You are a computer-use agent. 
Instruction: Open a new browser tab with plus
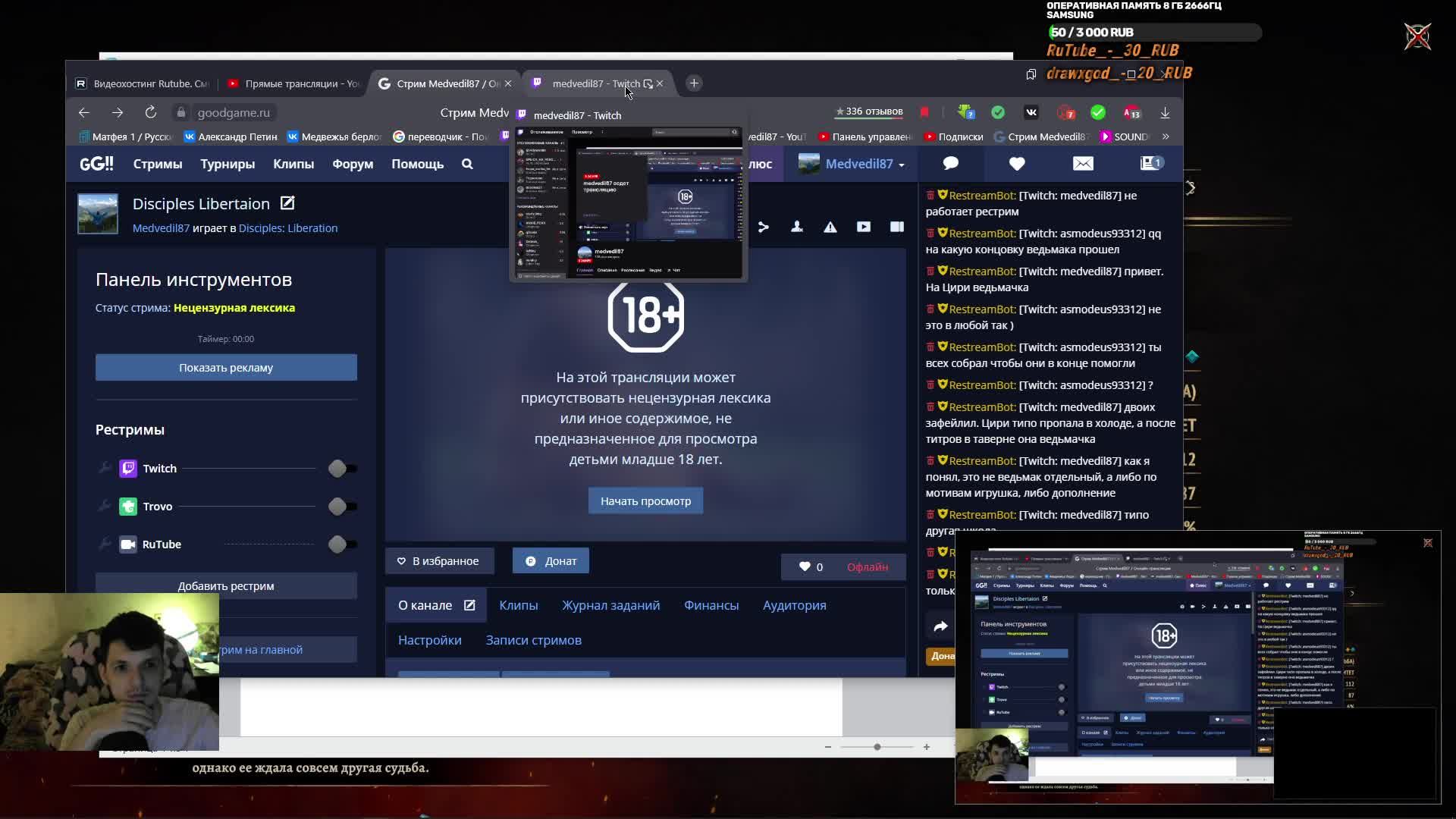[x=694, y=83]
